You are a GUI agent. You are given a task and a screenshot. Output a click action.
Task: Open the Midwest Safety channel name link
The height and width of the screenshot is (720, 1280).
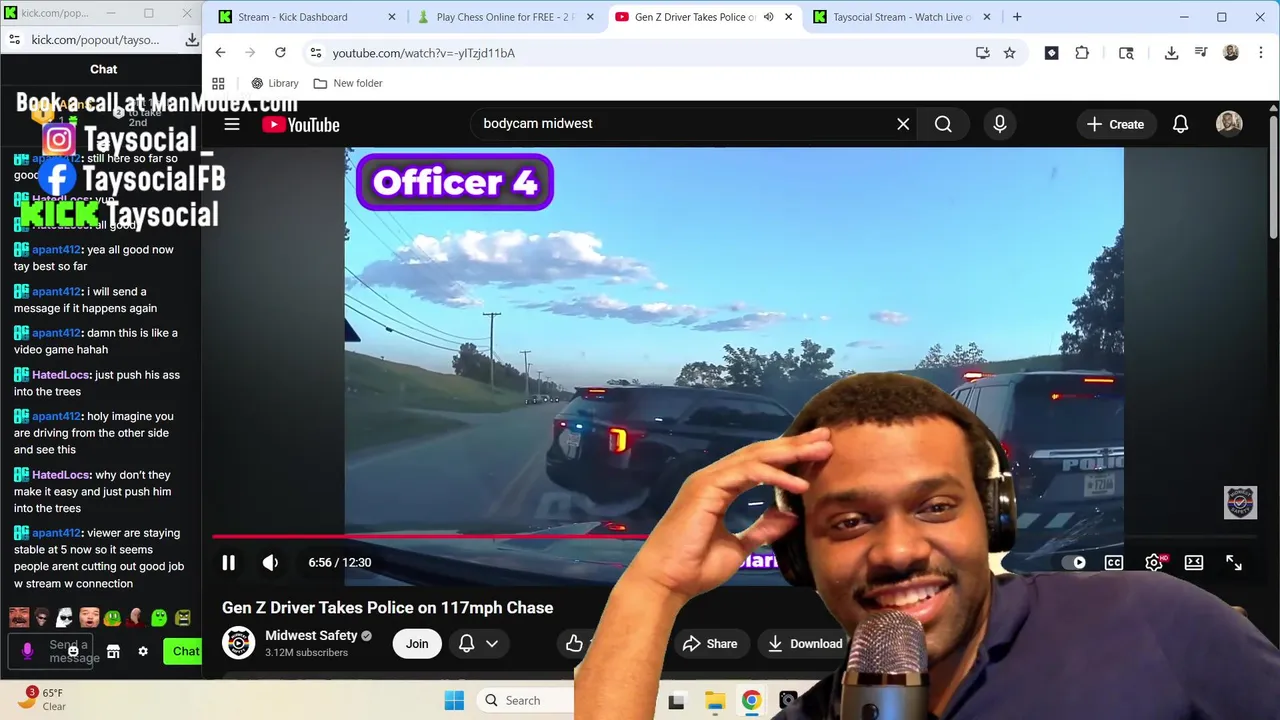pyautogui.click(x=311, y=636)
